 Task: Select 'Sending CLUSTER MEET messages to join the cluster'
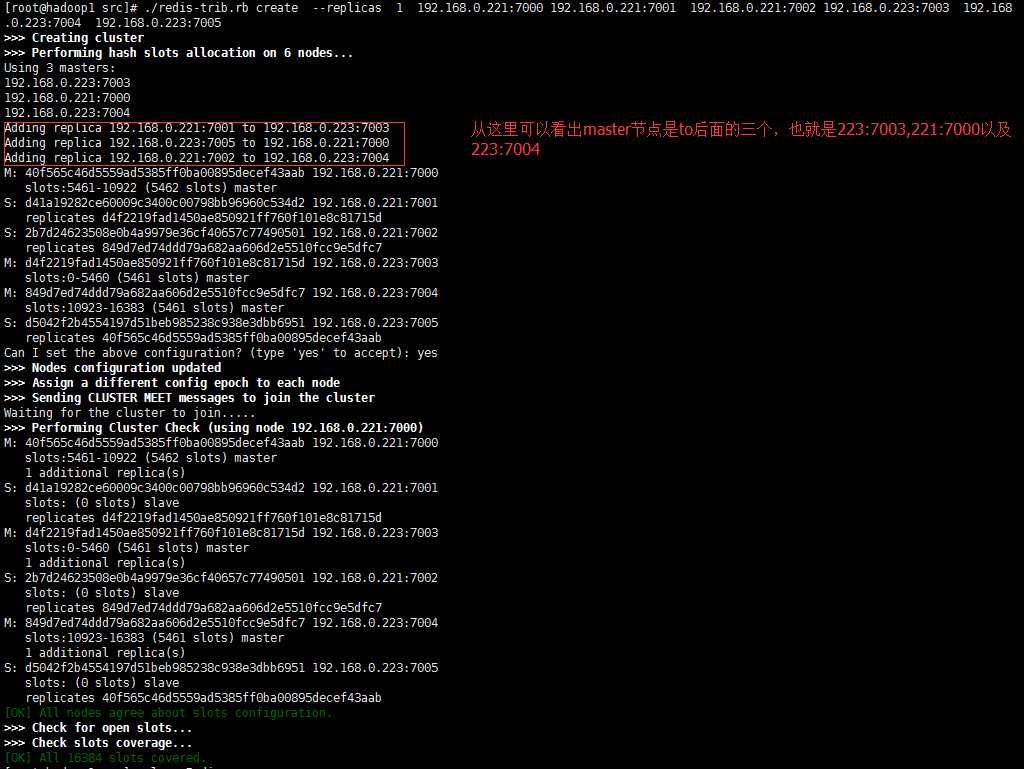point(203,398)
